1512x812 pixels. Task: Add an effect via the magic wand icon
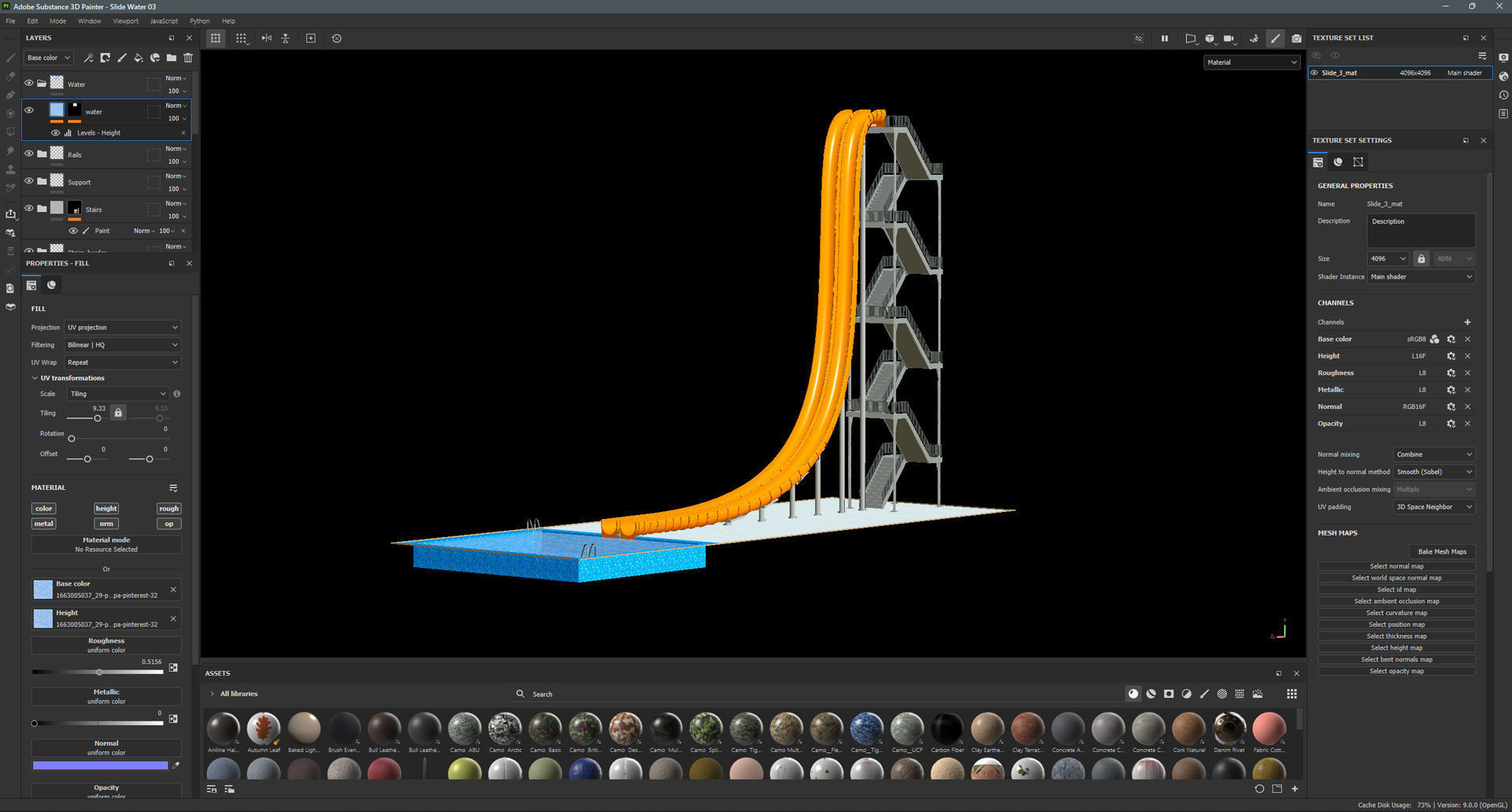point(88,57)
